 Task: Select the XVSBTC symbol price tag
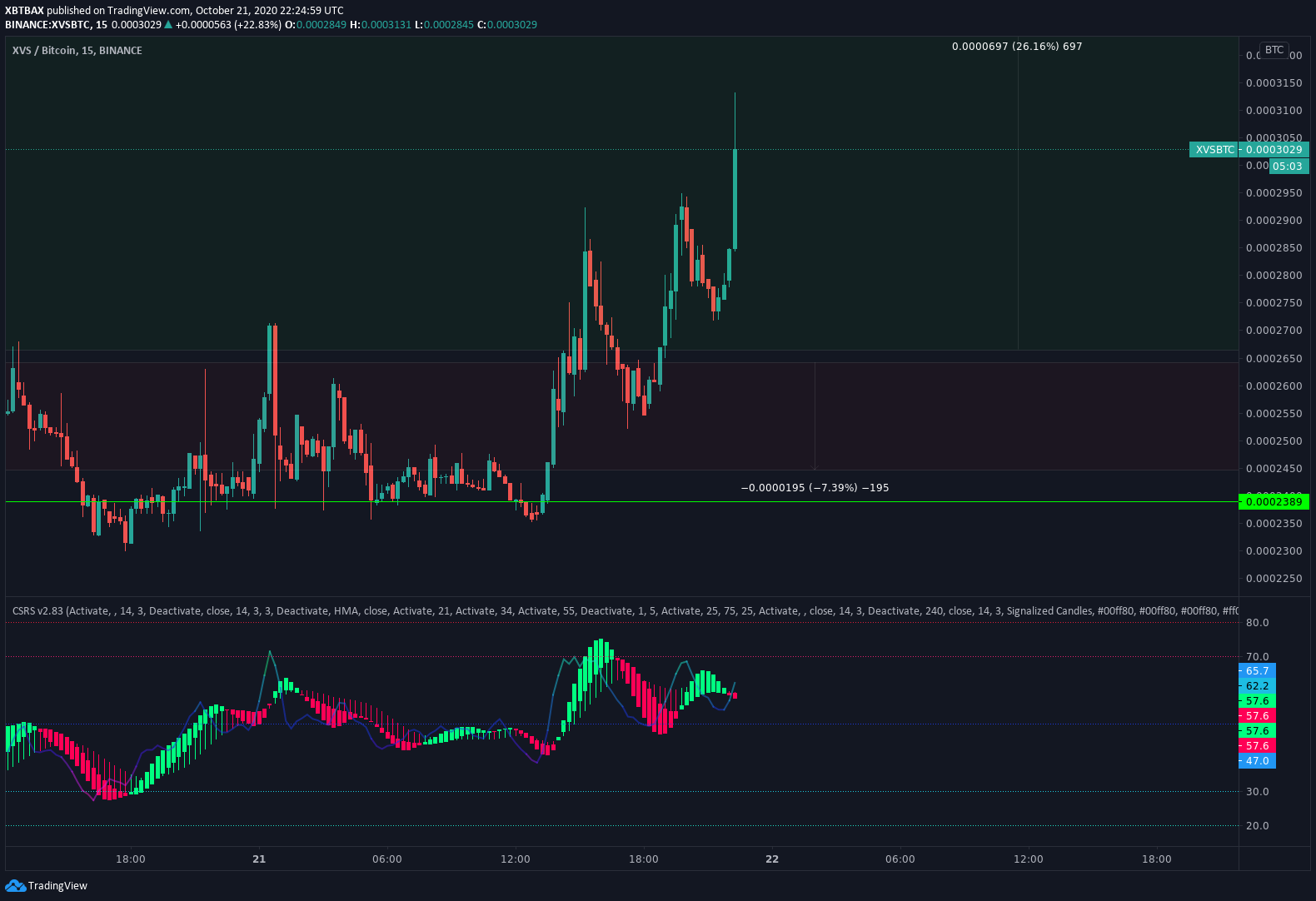pos(1214,150)
